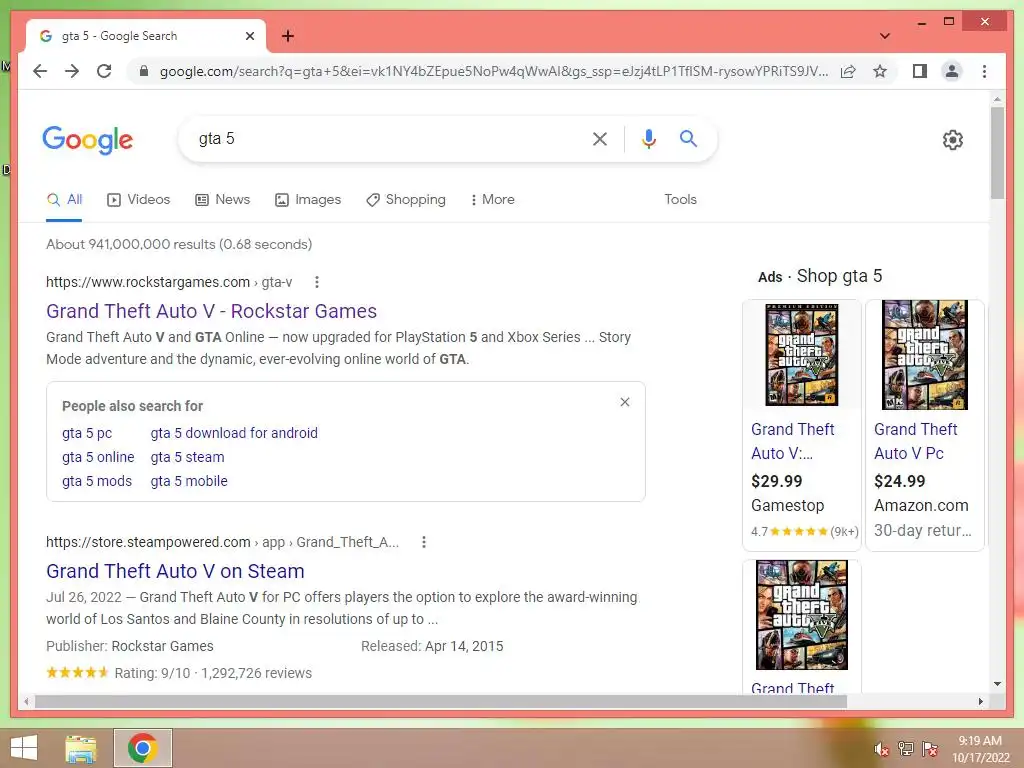Click the vertical scrollbar thumb
1024x768 pixels.
tap(997, 153)
